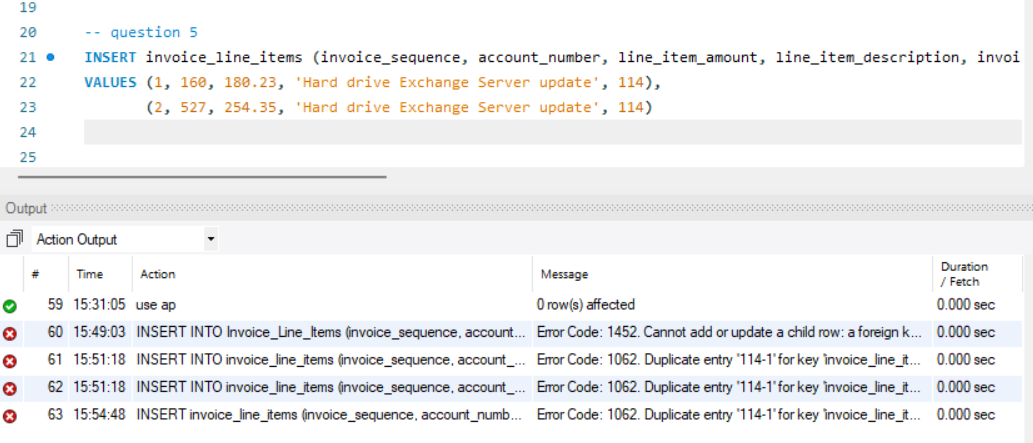This screenshot has height=443, width=1033.
Task: Click line number 23 in the gutter
Action: point(28,107)
